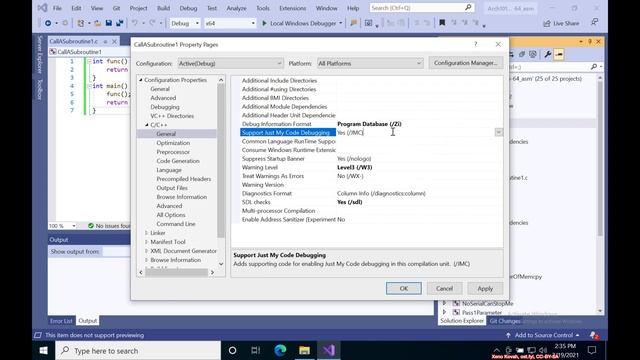Open the Action Center notification icon
640x360 pixels.
coord(592,350)
